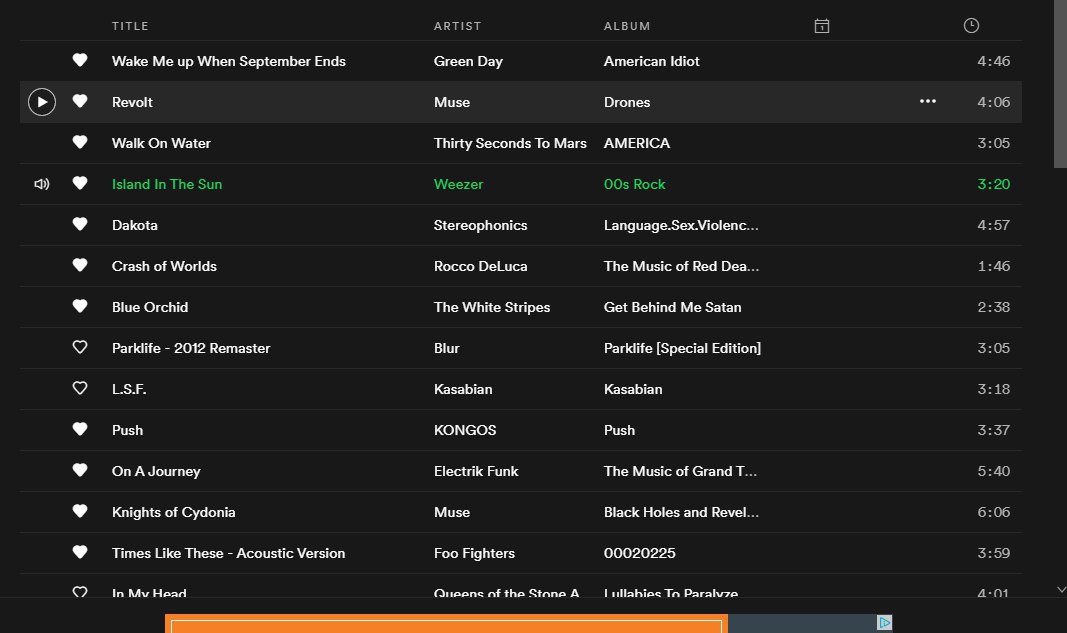Toggle the heart next to Dakota
Screen dimensions: 1067x633
click(x=80, y=223)
